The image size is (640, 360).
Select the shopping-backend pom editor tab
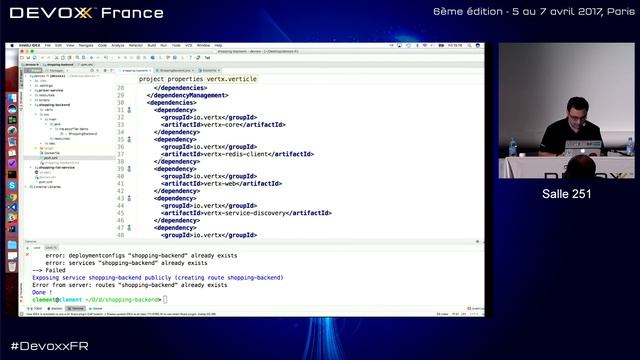[136, 70]
